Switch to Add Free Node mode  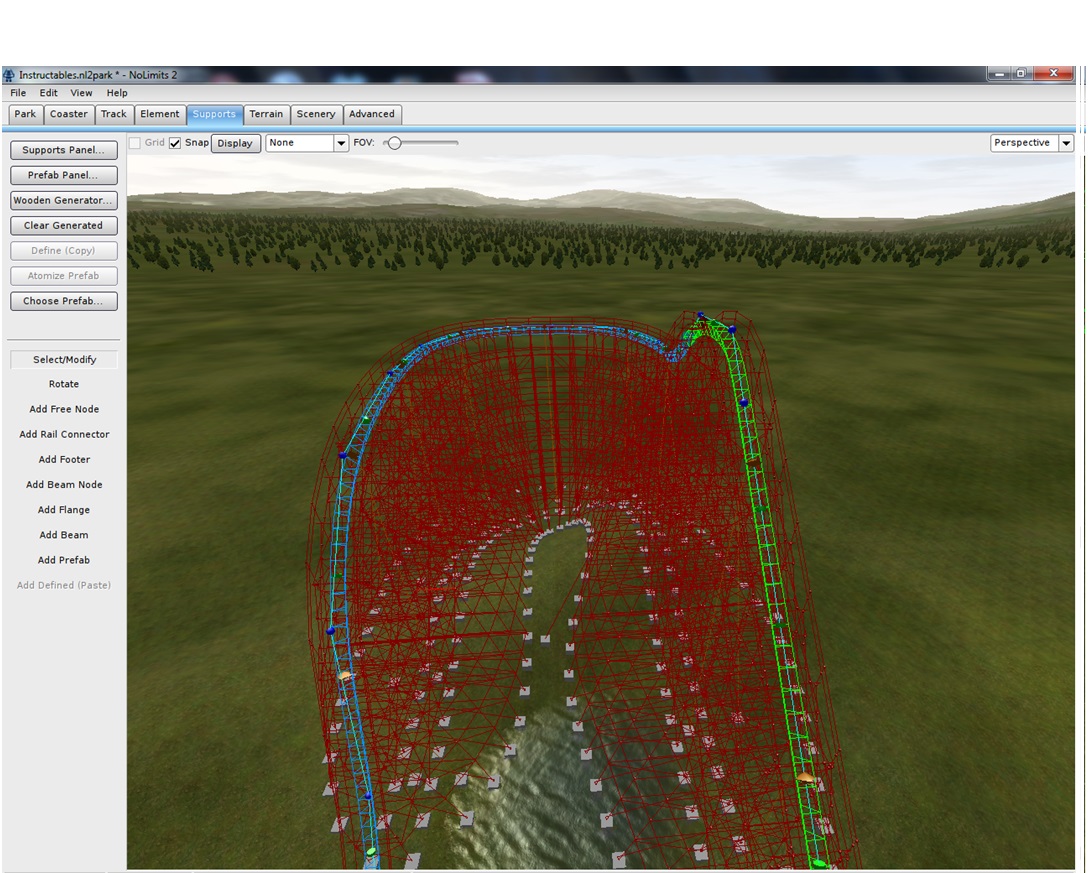63,409
